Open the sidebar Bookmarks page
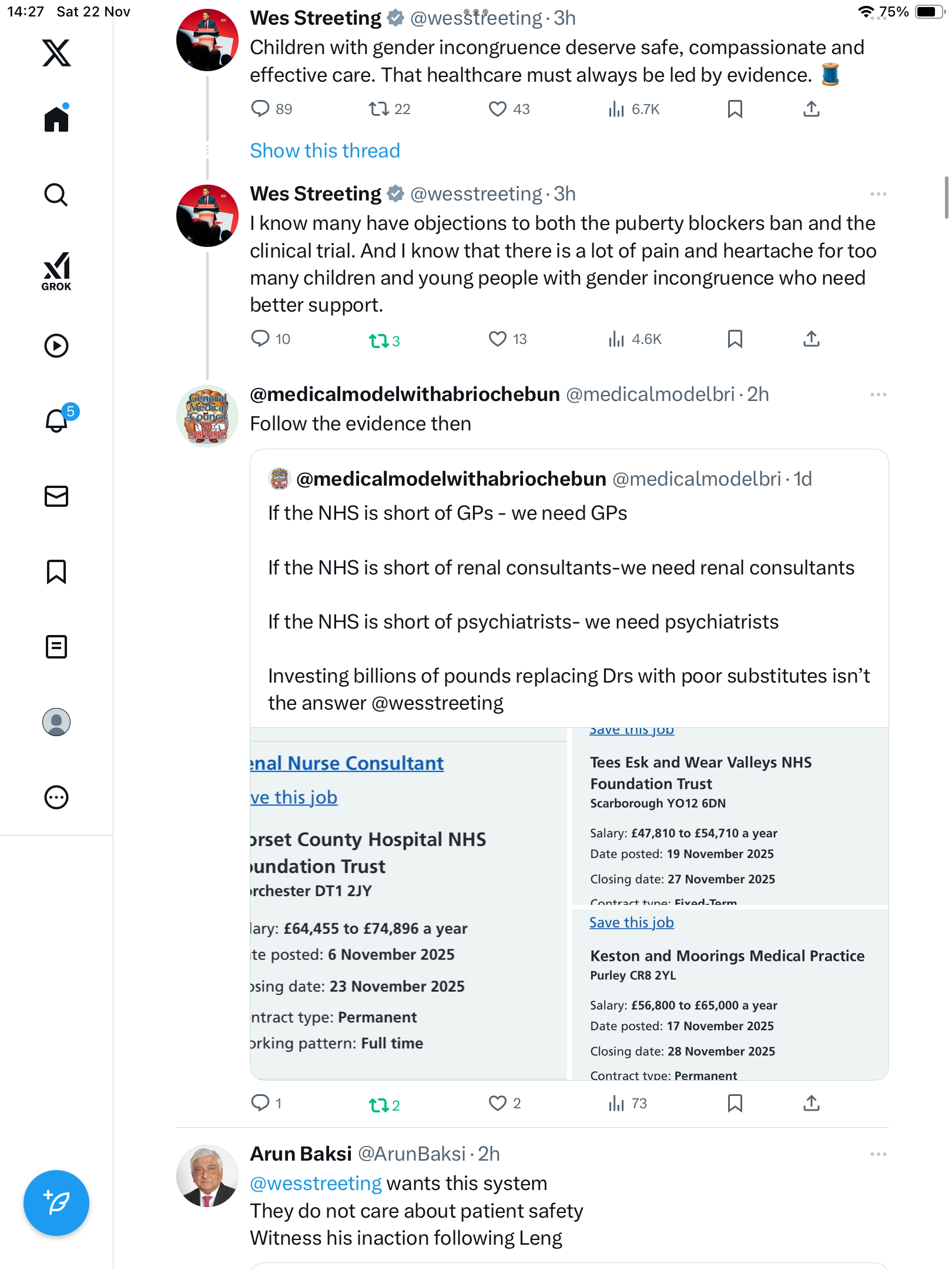This screenshot has width=952, height=1270. [x=56, y=571]
